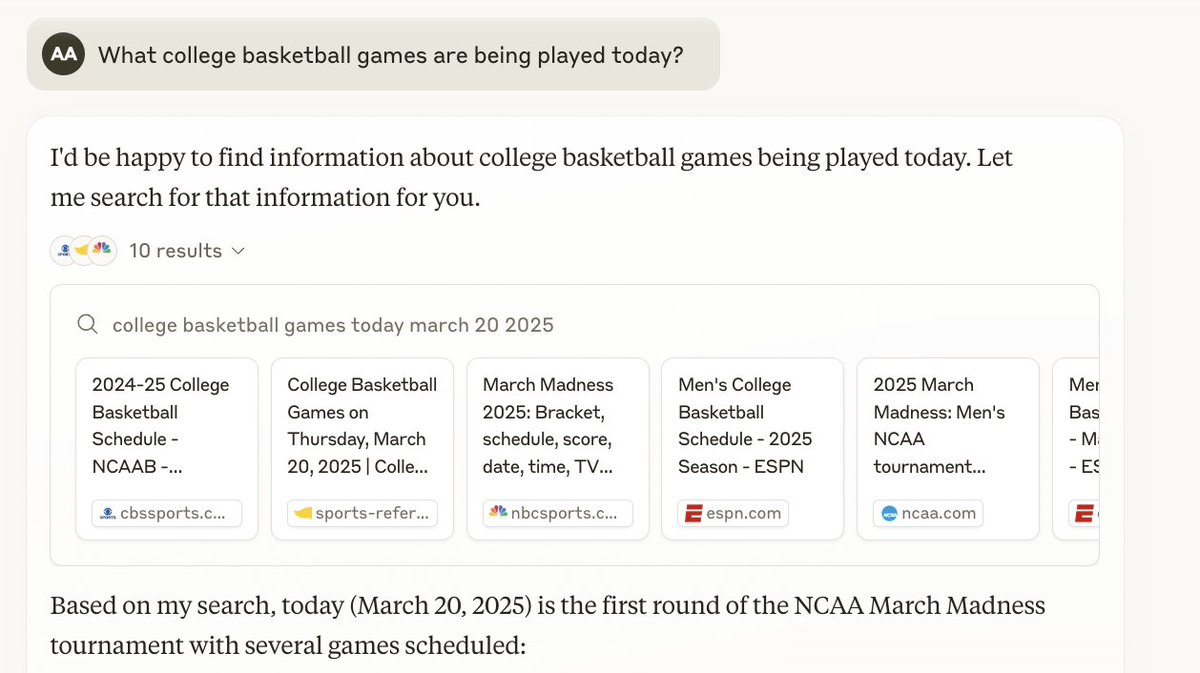The width and height of the screenshot is (1200, 673).
Task: Click the search query text field
Action: coord(333,325)
